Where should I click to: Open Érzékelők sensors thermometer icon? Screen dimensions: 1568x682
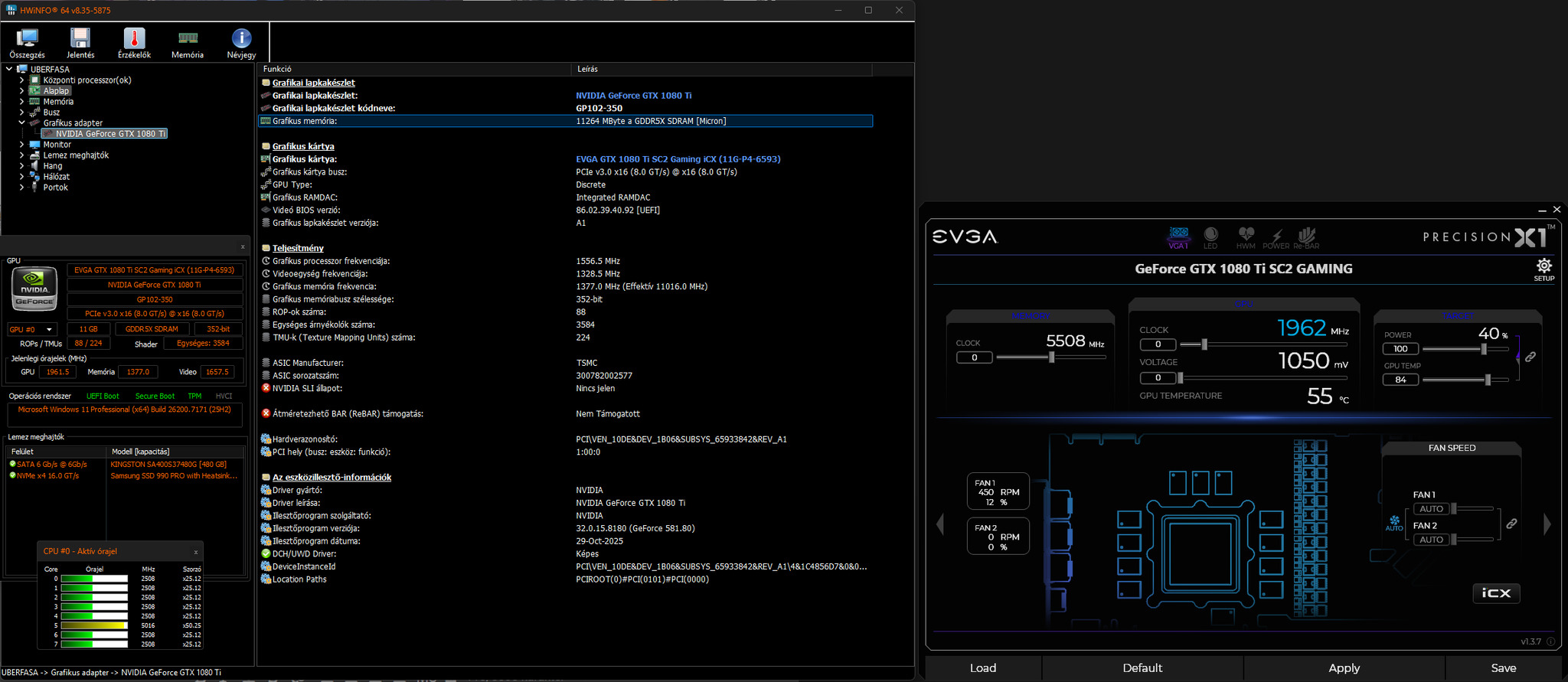(134, 42)
